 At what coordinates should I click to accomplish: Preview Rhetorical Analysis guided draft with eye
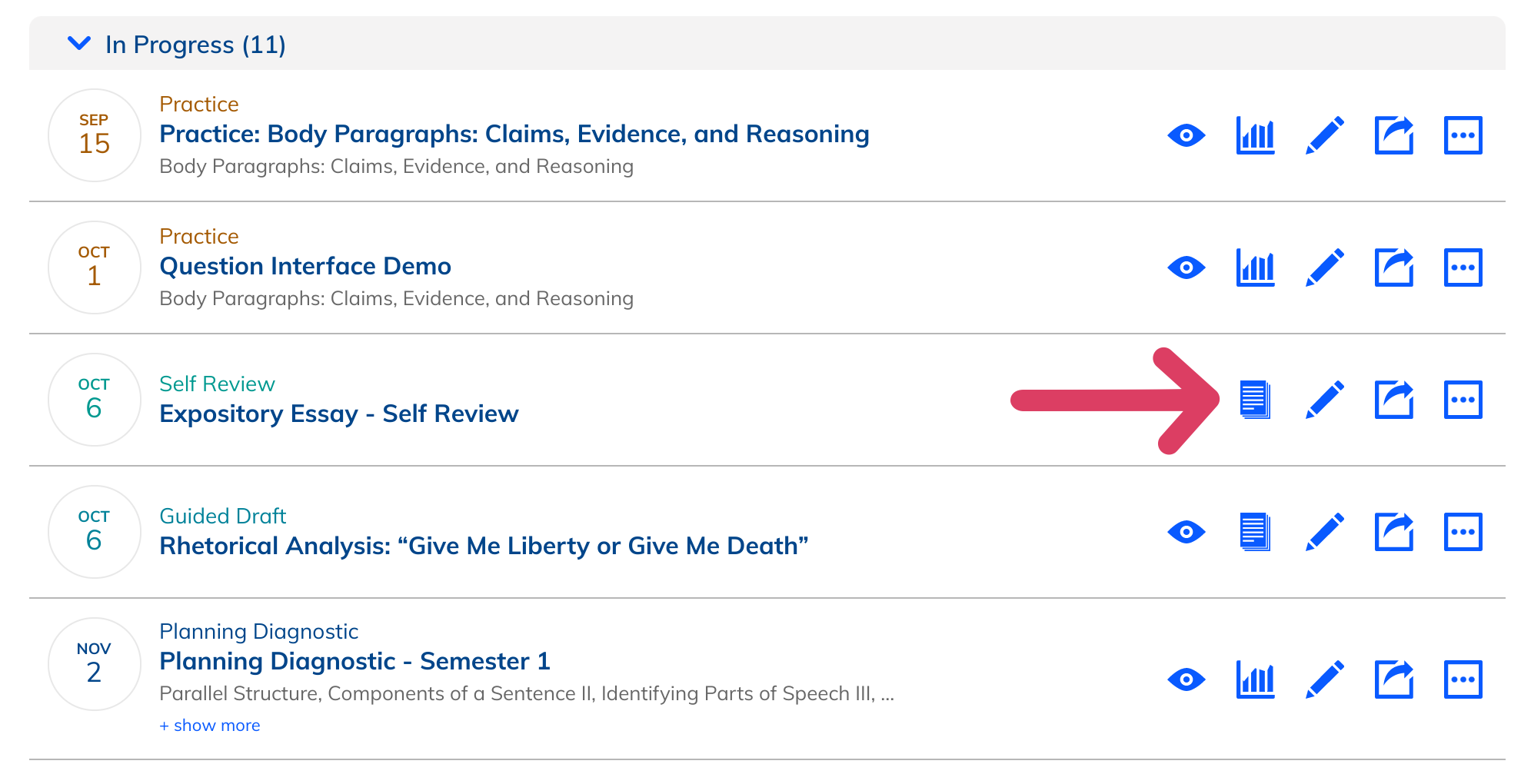tap(1186, 532)
